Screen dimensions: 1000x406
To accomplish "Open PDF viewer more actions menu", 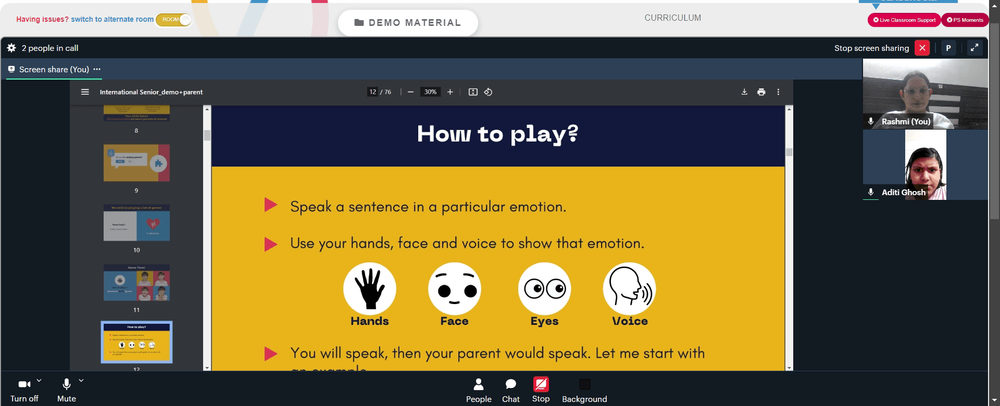I will pyautogui.click(x=778, y=92).
